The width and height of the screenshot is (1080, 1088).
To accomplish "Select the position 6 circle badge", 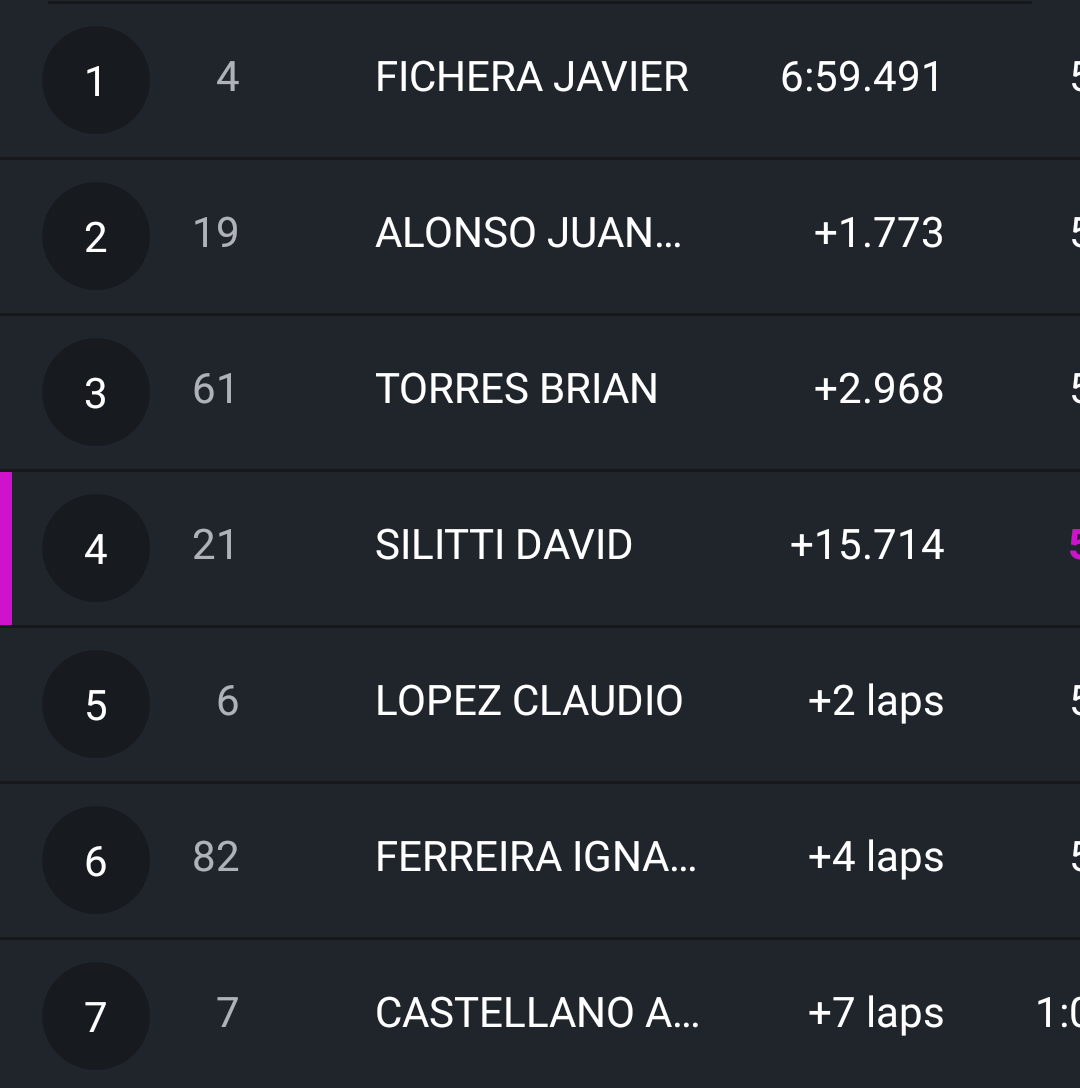I will tap(96, 860).
